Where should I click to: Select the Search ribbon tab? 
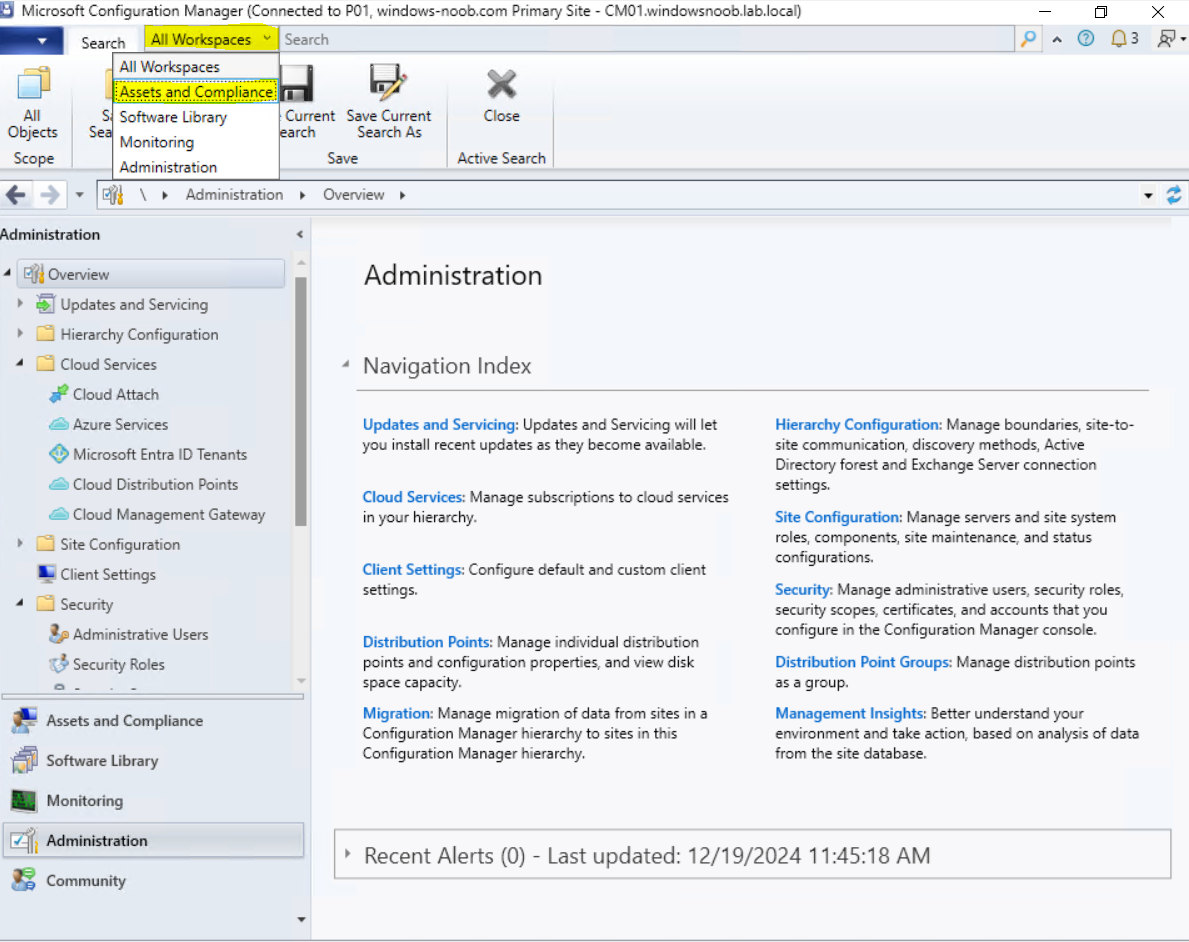point(103,42)
